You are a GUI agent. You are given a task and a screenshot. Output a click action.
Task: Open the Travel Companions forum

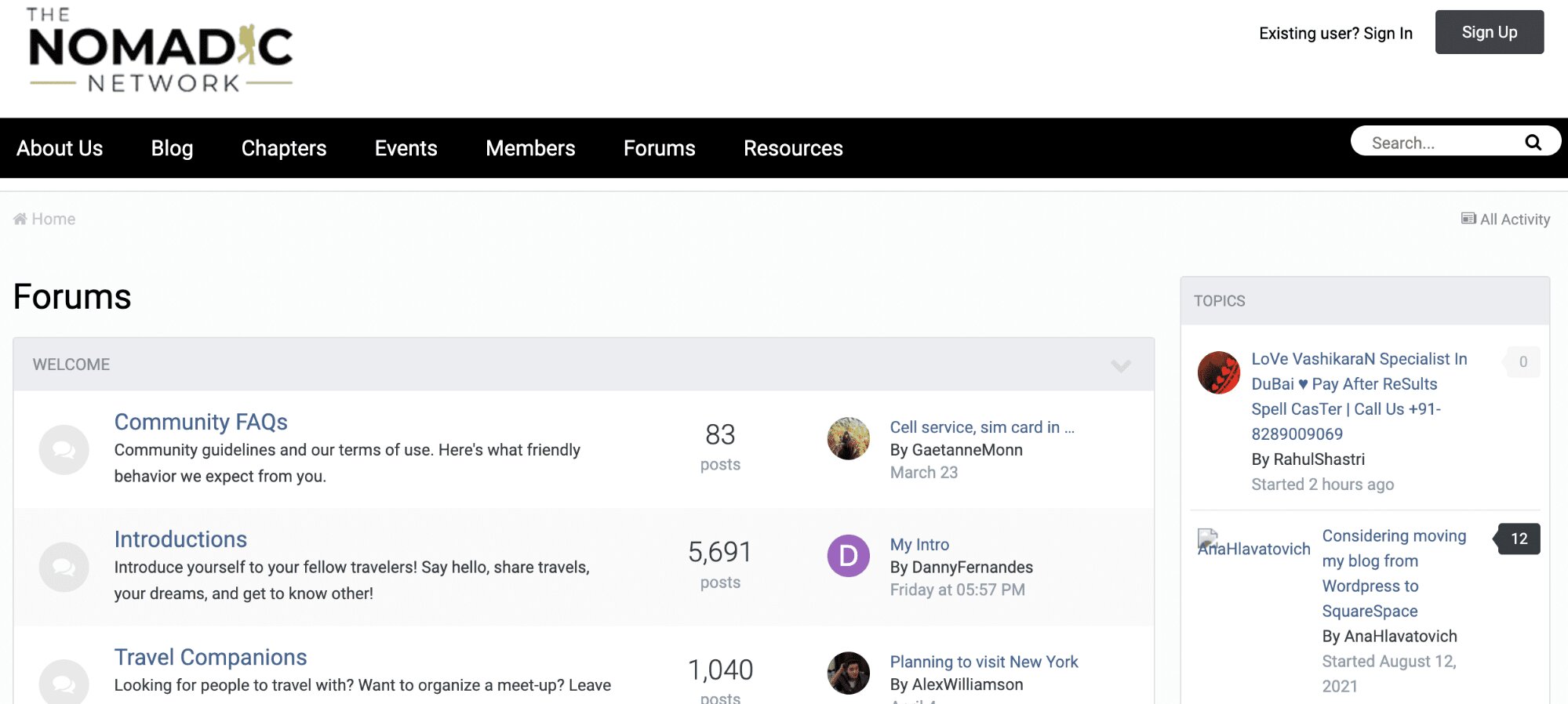point(210,657)
